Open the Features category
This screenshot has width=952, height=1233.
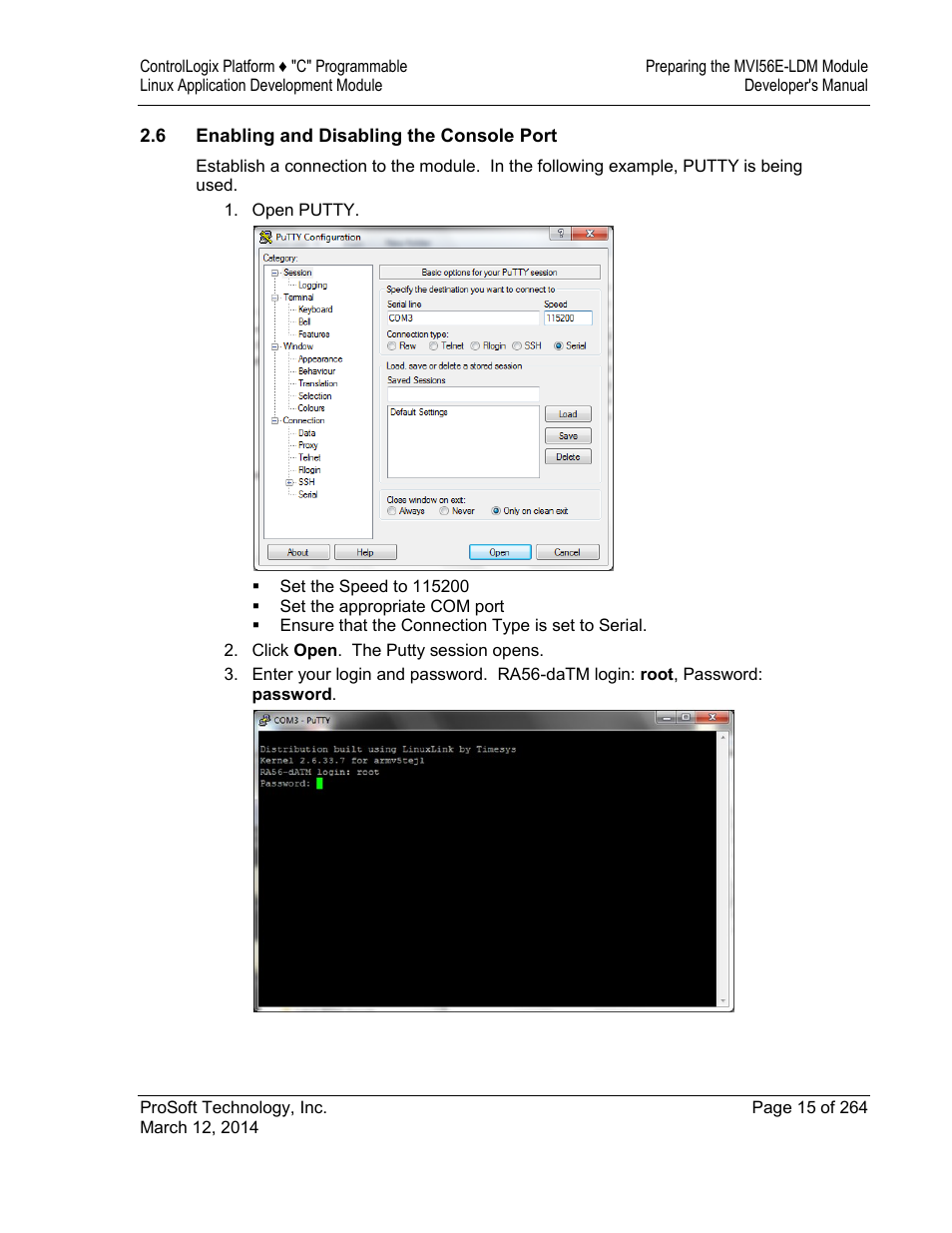(313, 334)
